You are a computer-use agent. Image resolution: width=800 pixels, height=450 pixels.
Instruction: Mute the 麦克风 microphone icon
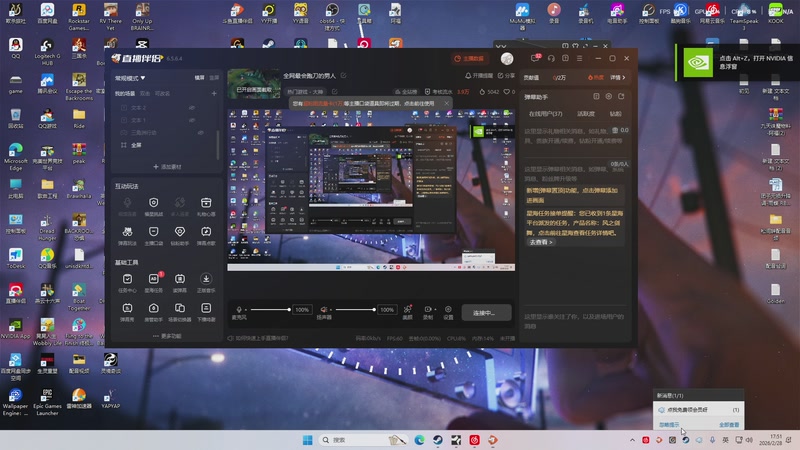(238, 309)
